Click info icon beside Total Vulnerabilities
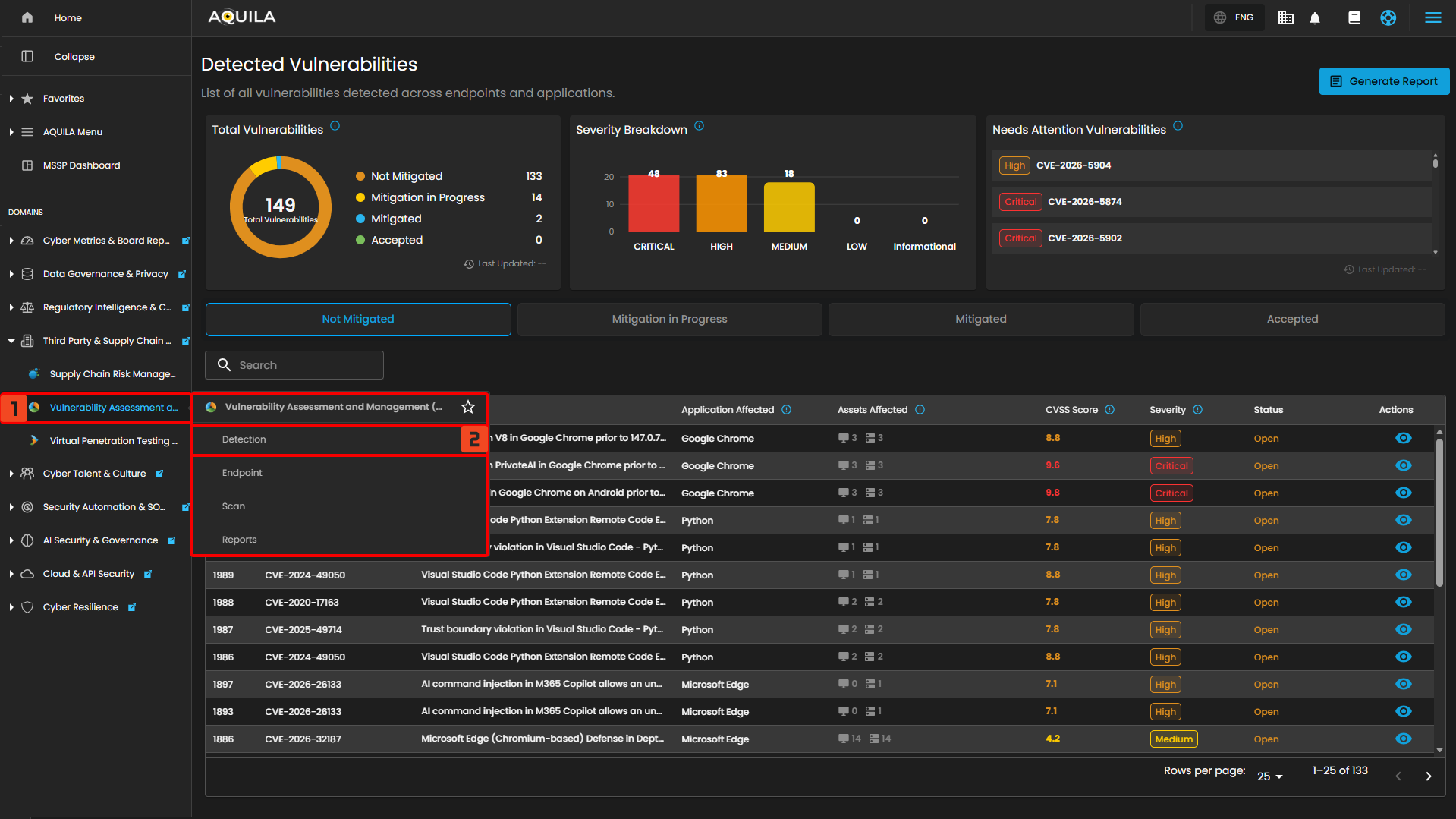The height and width of the screenshot is (819, 1456). coord(335,126)
